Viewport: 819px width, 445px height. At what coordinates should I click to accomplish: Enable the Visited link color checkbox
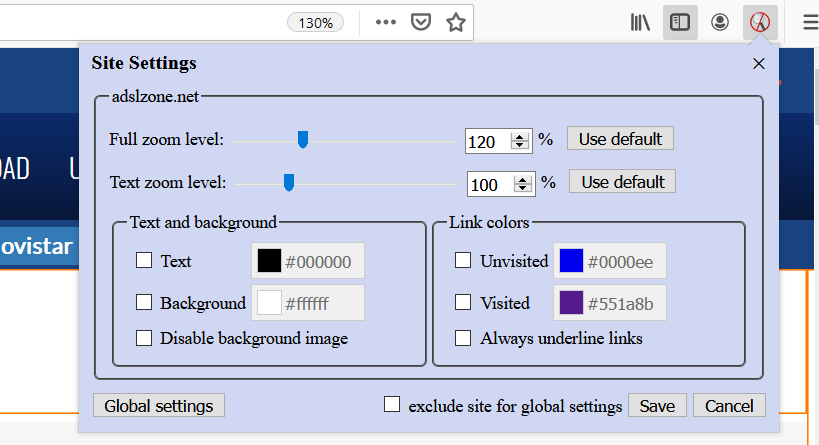point(463,302)
